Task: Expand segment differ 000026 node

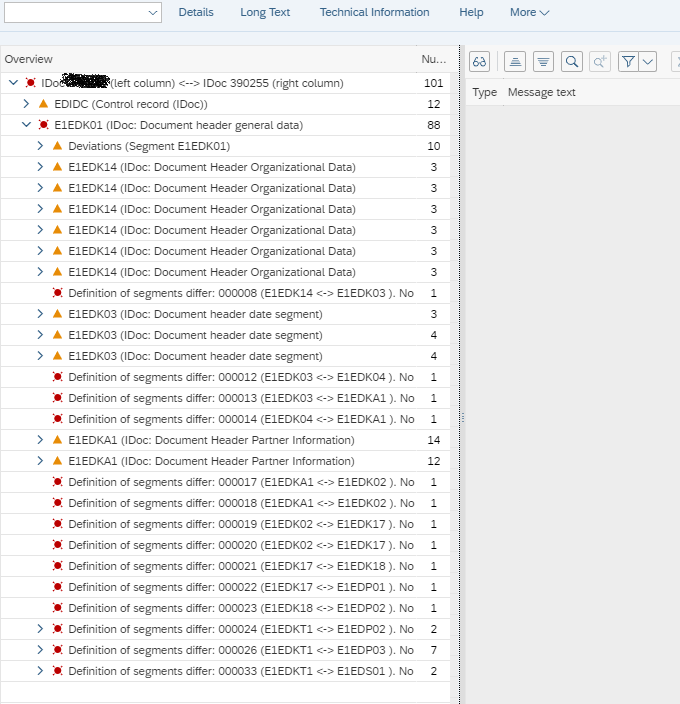Action: [x=41, y=650]
